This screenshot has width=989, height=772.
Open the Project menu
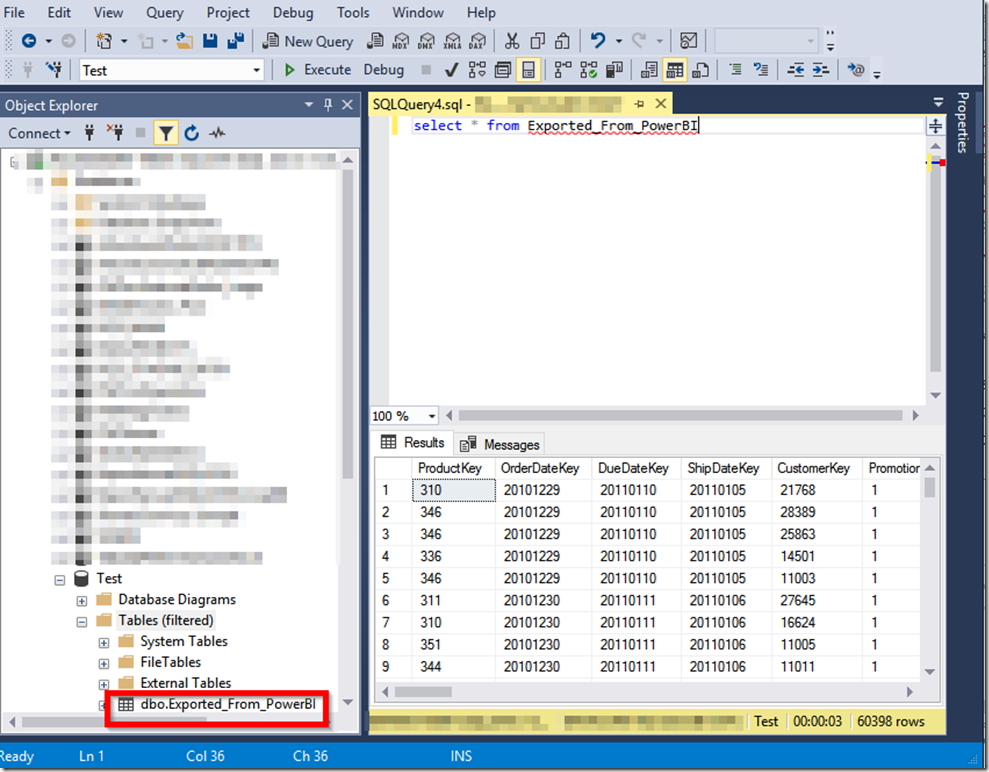pos(228,13)
